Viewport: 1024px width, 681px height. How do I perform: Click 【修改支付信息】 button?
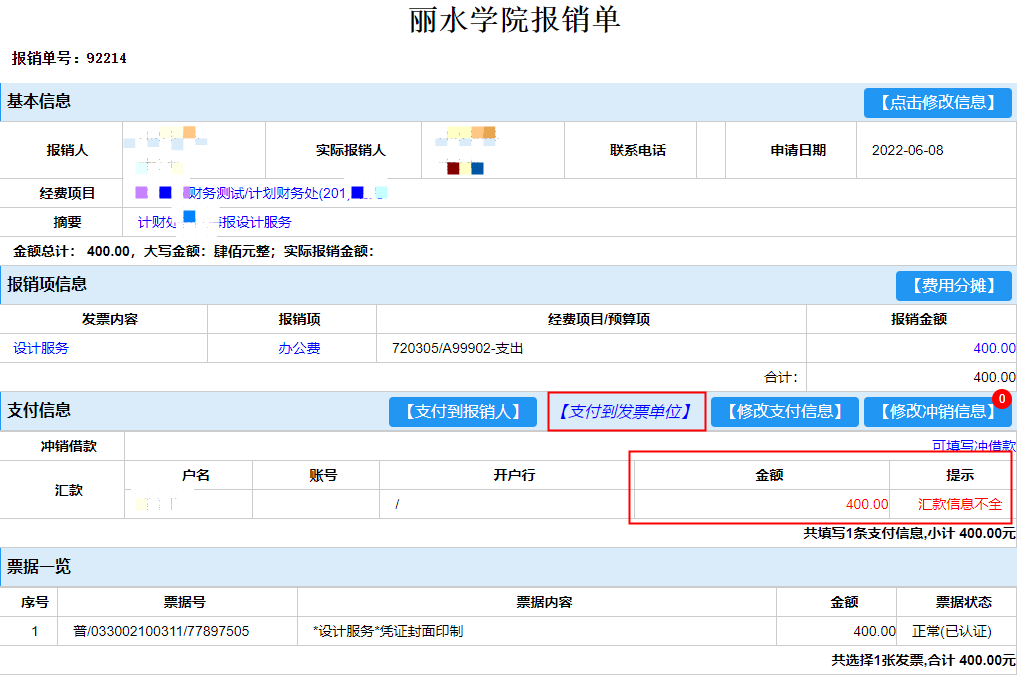click(x=784, y=411)
